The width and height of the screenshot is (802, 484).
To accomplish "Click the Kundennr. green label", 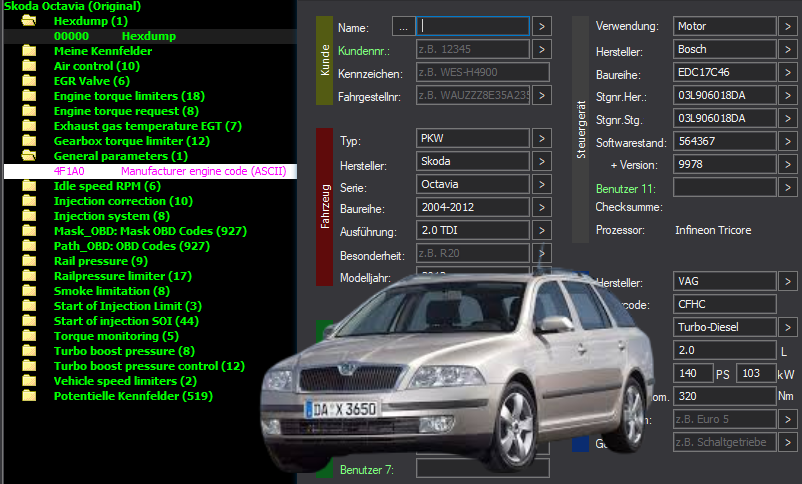I will 364,51.
